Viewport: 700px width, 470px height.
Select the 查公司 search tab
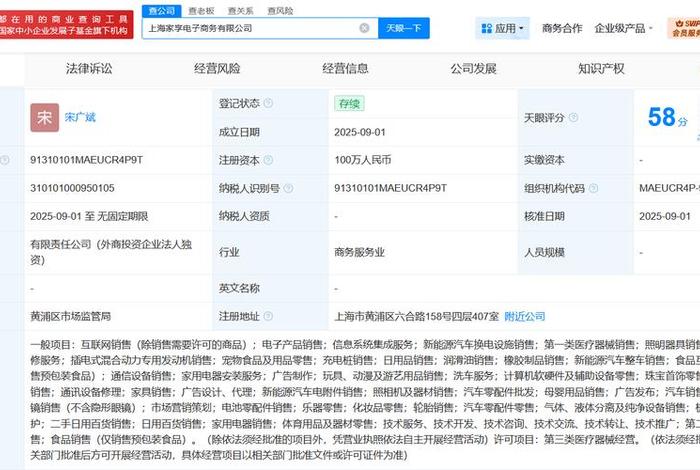162,11
